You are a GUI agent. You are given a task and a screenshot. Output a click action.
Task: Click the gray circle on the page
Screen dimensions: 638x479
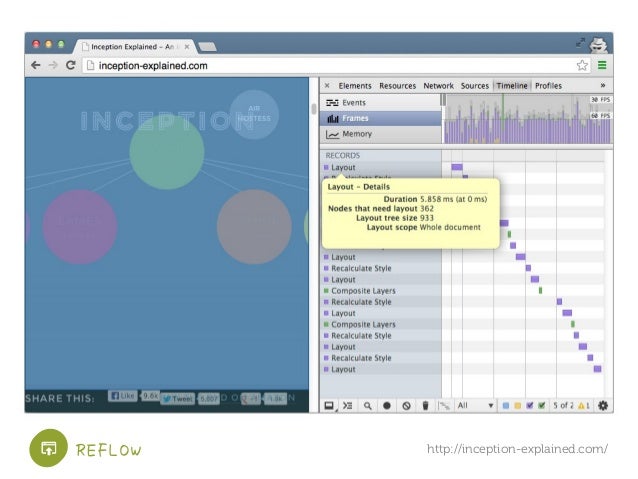pos(254,227)
